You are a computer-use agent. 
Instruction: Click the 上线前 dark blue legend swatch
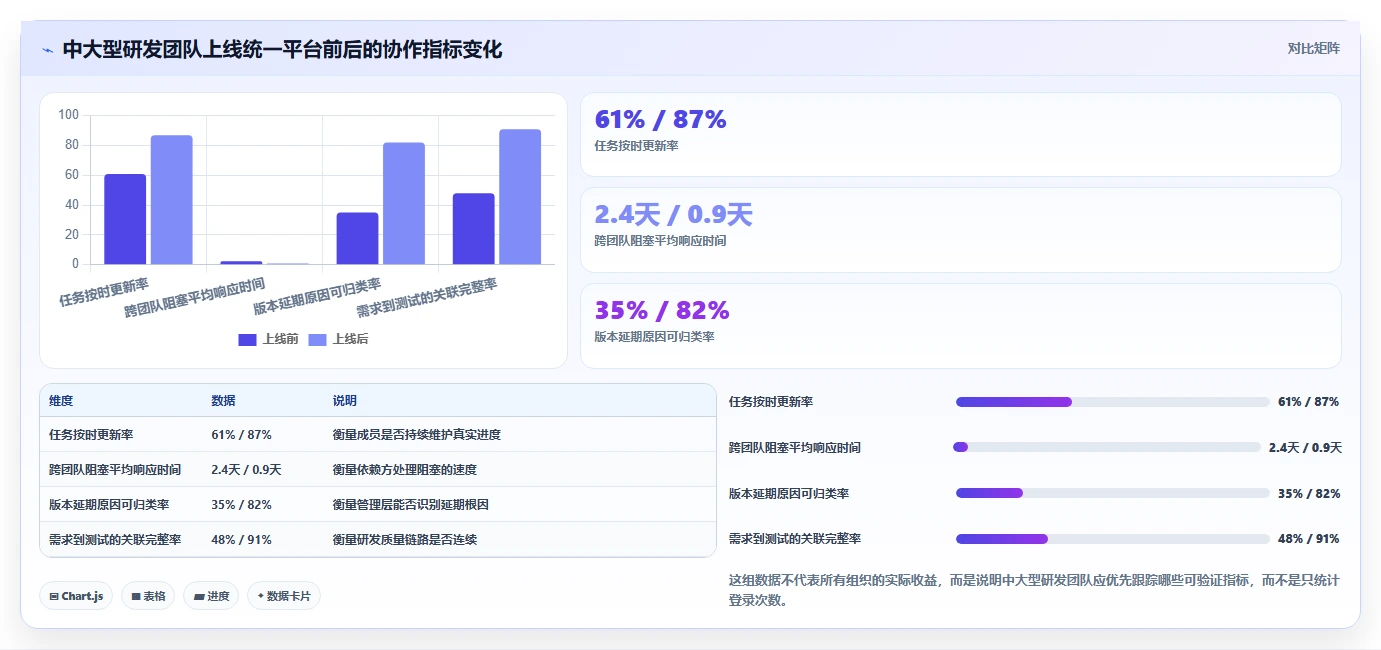tap(247, 340)
